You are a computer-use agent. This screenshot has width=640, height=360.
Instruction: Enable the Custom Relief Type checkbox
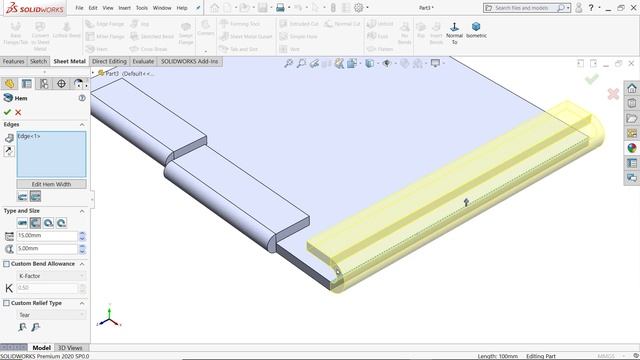7,303
